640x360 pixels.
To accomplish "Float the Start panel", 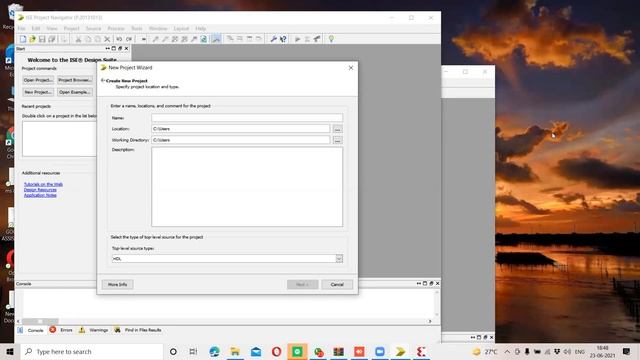I will pos(120,49).
